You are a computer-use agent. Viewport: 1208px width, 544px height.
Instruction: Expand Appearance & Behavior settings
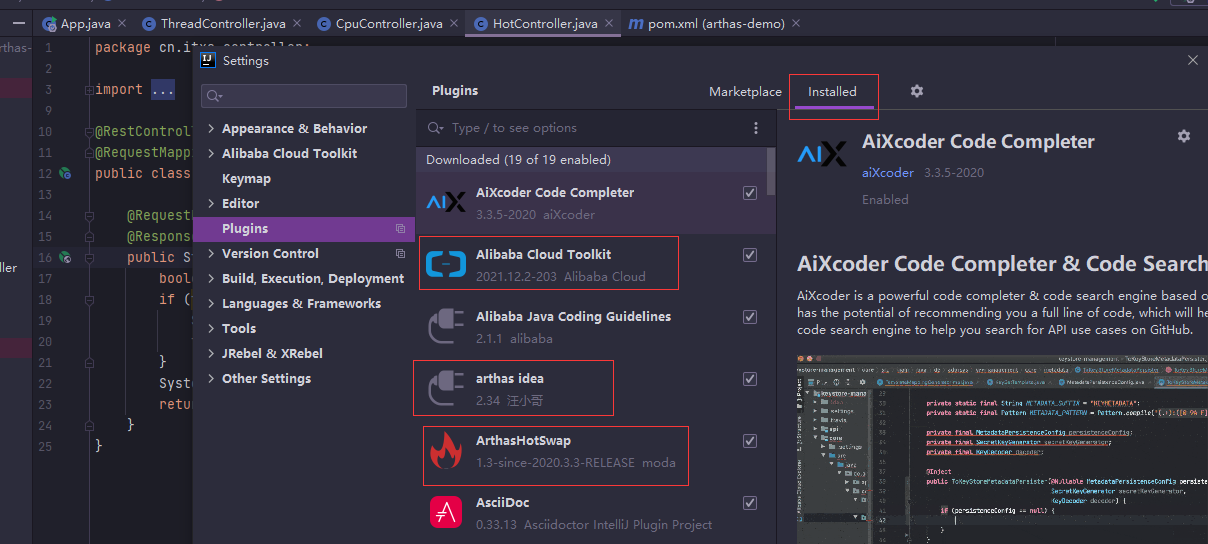tap(211, 129)
